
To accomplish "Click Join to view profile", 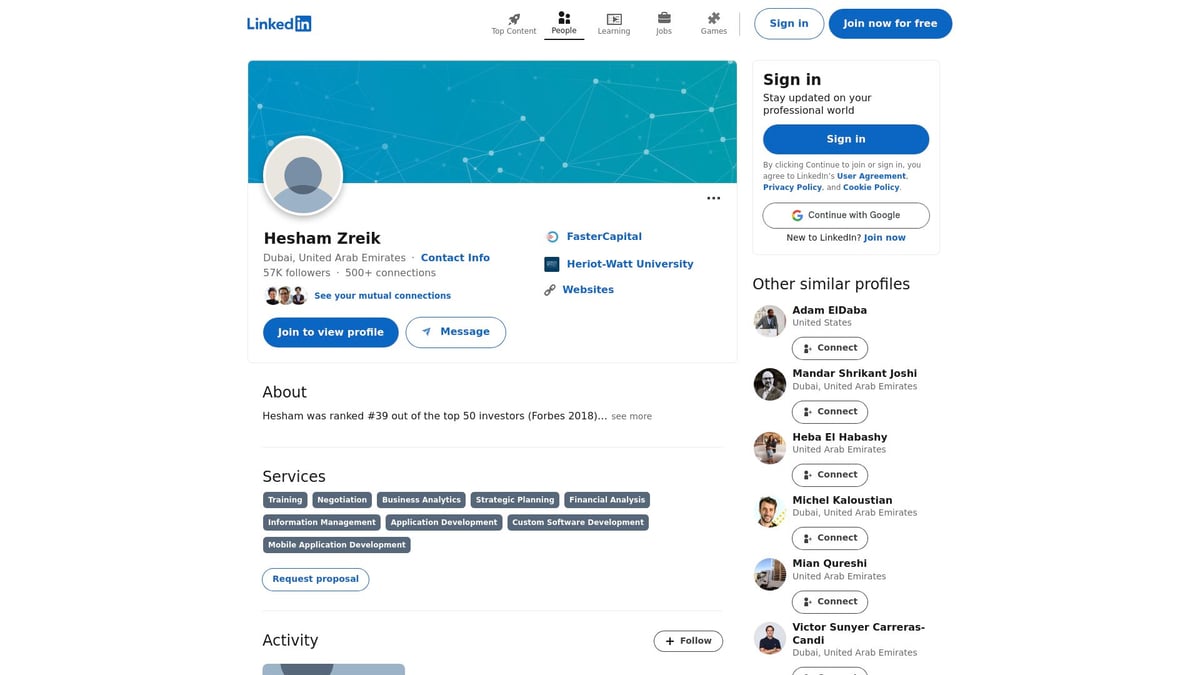I will point(330,332).
